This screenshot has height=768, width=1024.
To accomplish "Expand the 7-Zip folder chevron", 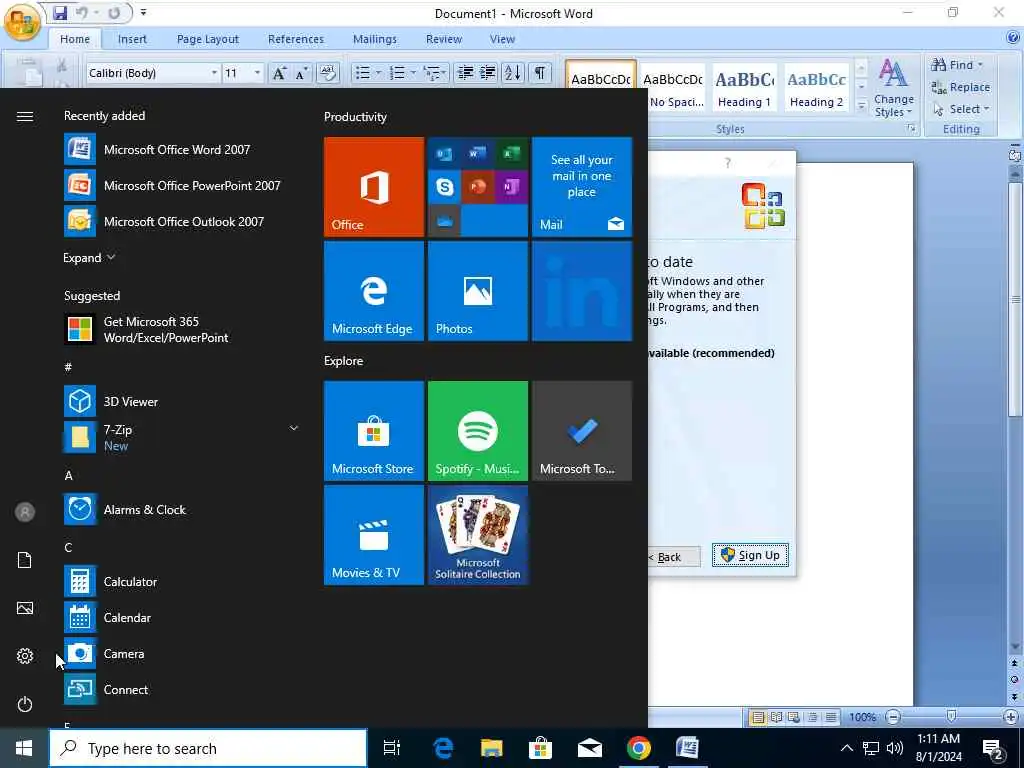I will (x=294, y=428).
